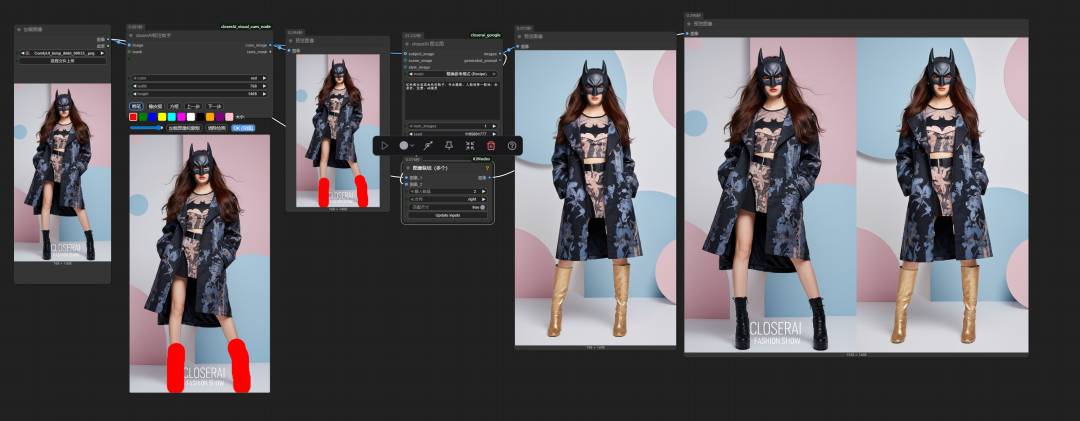1080x421 pixels.
Task: Click the scene_image input port
Action: [406, 60]
